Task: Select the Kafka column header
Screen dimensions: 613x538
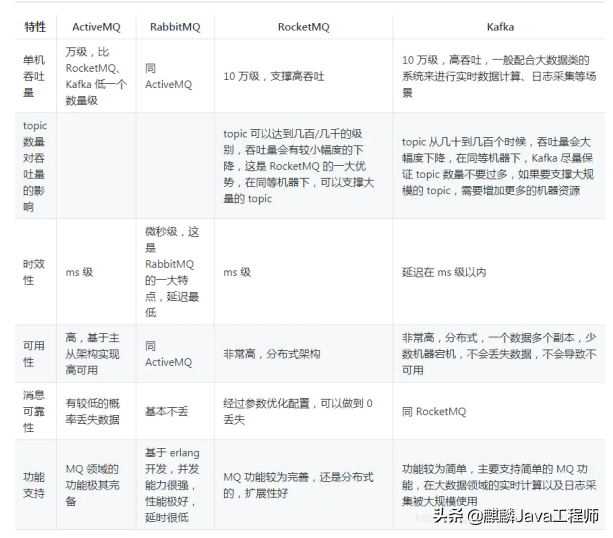Action: [500, 27]
